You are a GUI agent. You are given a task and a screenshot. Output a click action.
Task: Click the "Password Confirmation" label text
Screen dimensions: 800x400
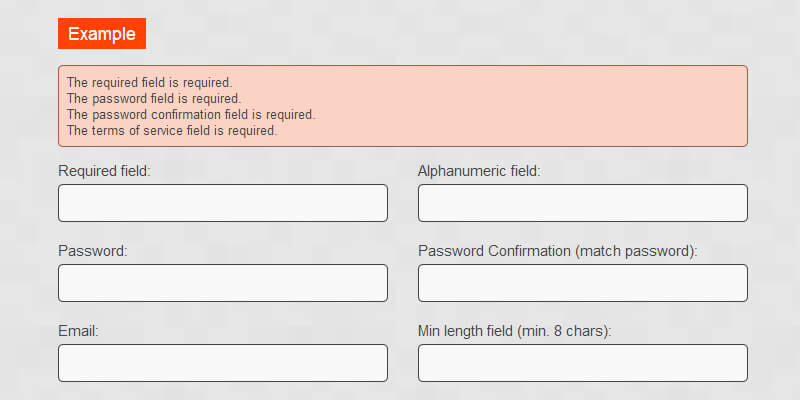pyautogui.click(x=494, y=251)
